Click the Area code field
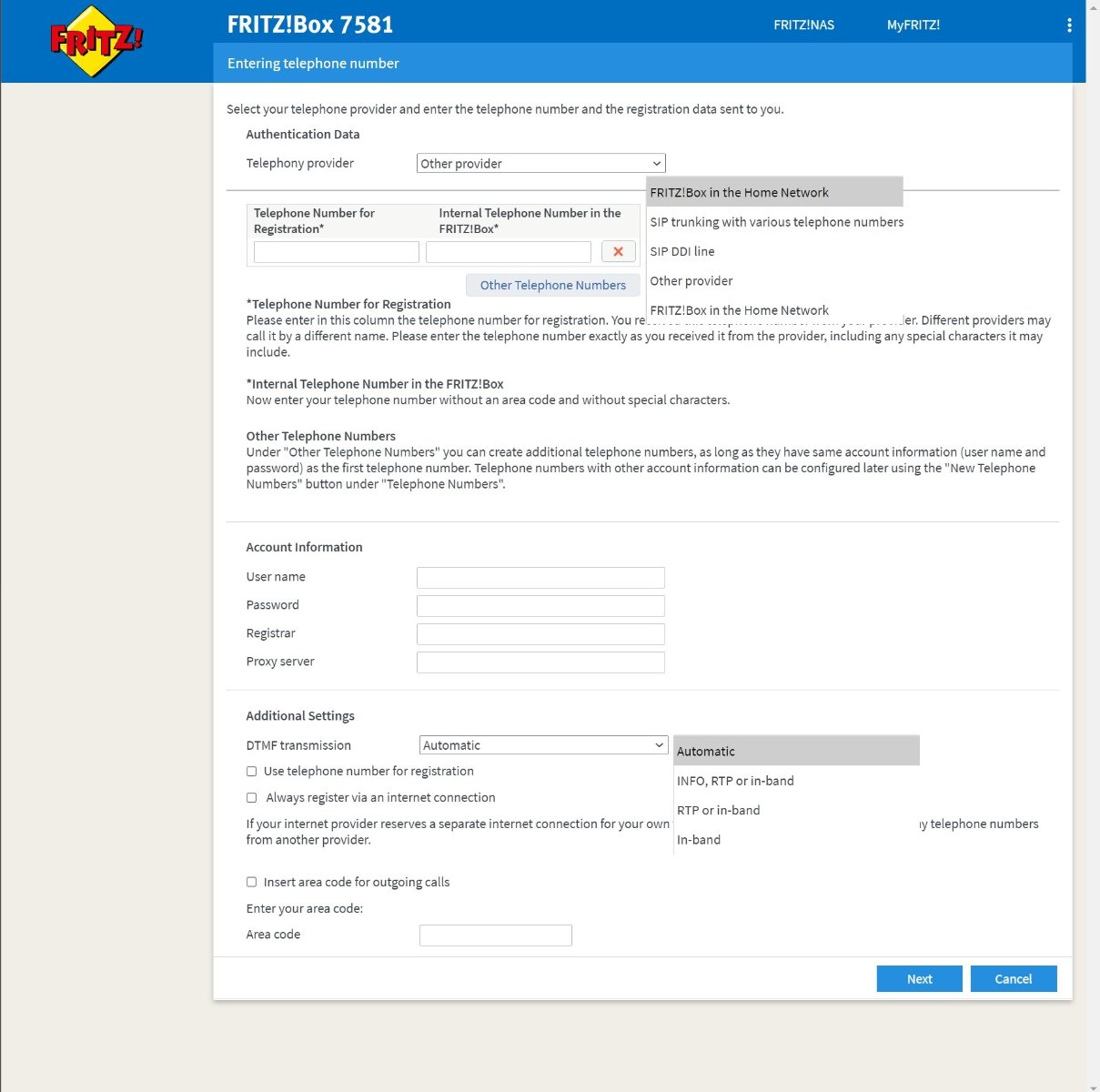1100x1092 pixels. pos(496,935)
